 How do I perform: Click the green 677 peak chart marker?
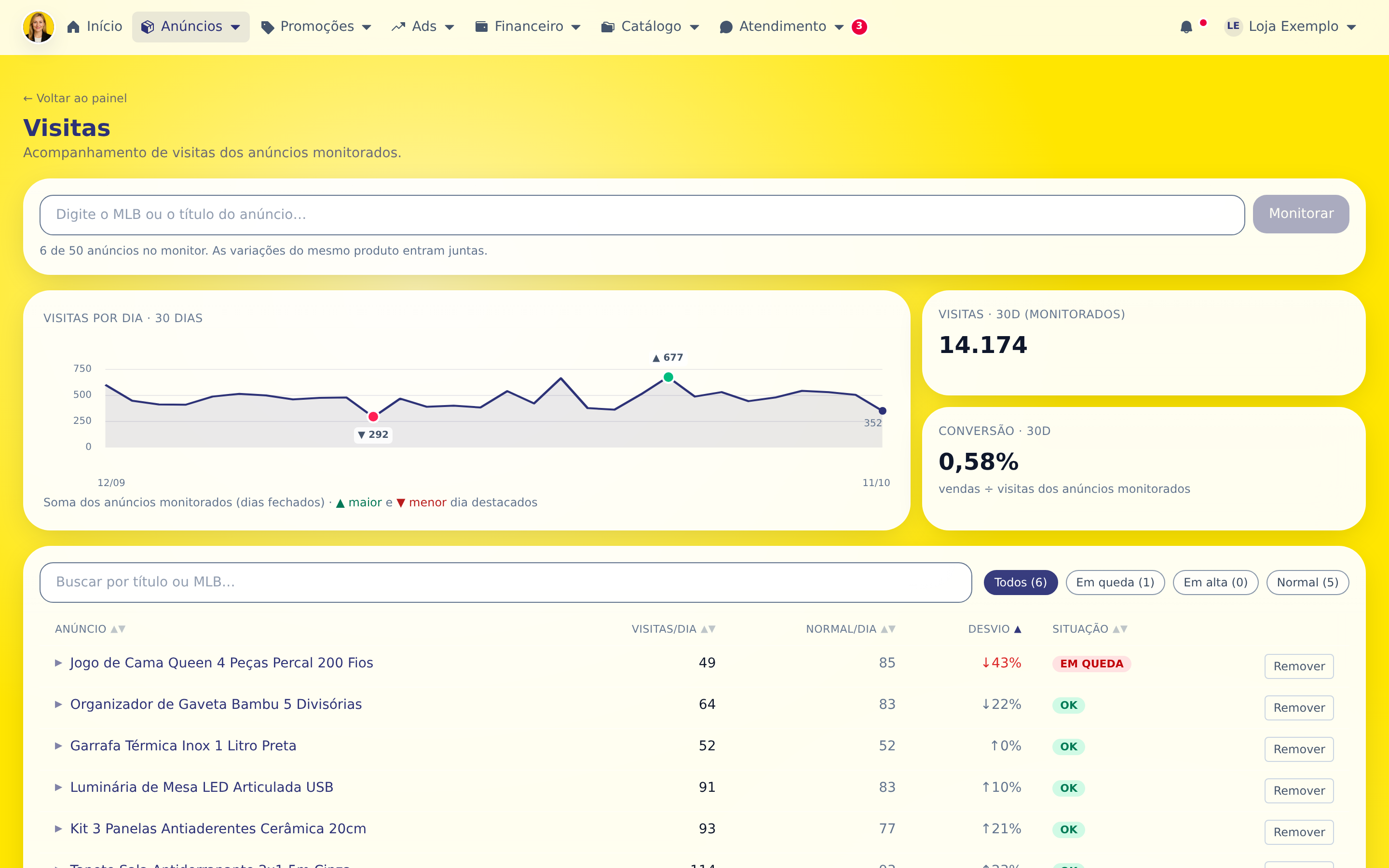668,377
